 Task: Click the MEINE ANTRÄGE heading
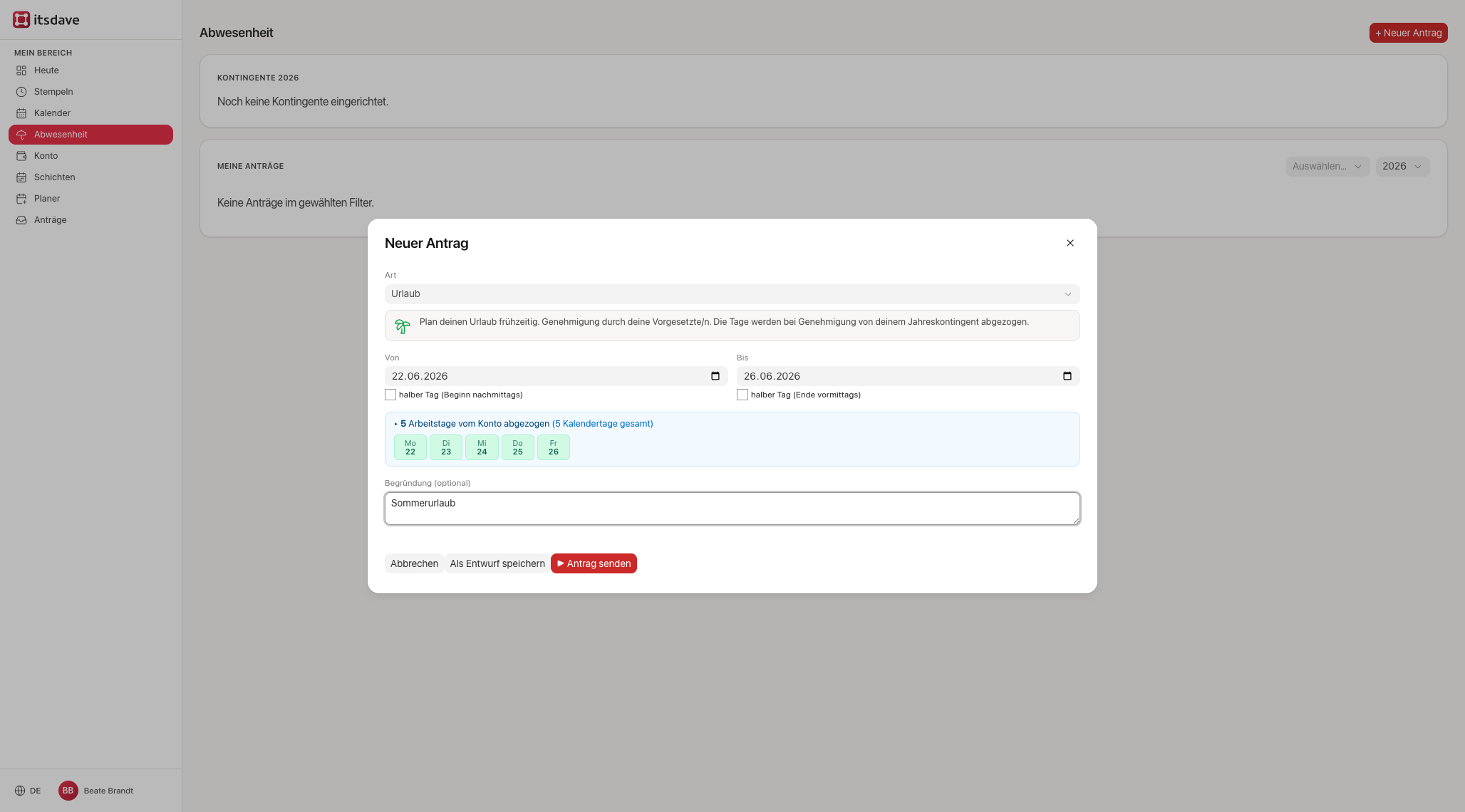(251, 166)
